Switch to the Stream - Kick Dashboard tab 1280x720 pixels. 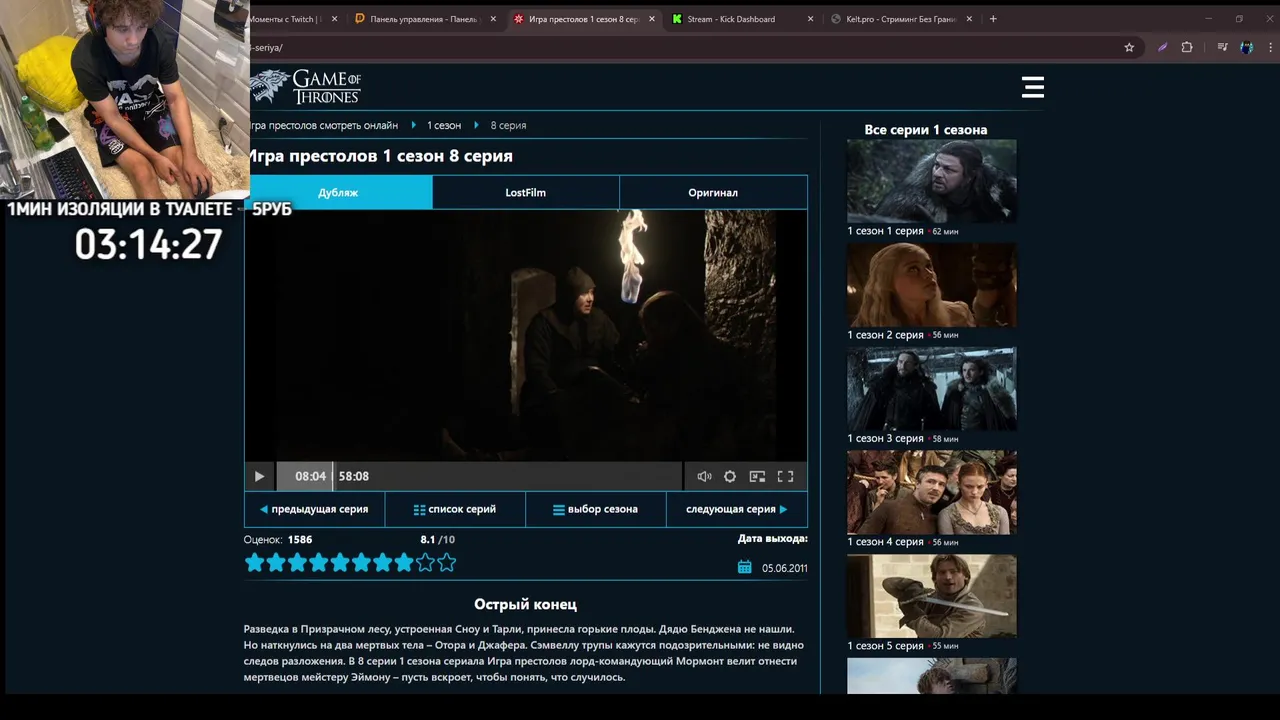(x=740, y=19)
